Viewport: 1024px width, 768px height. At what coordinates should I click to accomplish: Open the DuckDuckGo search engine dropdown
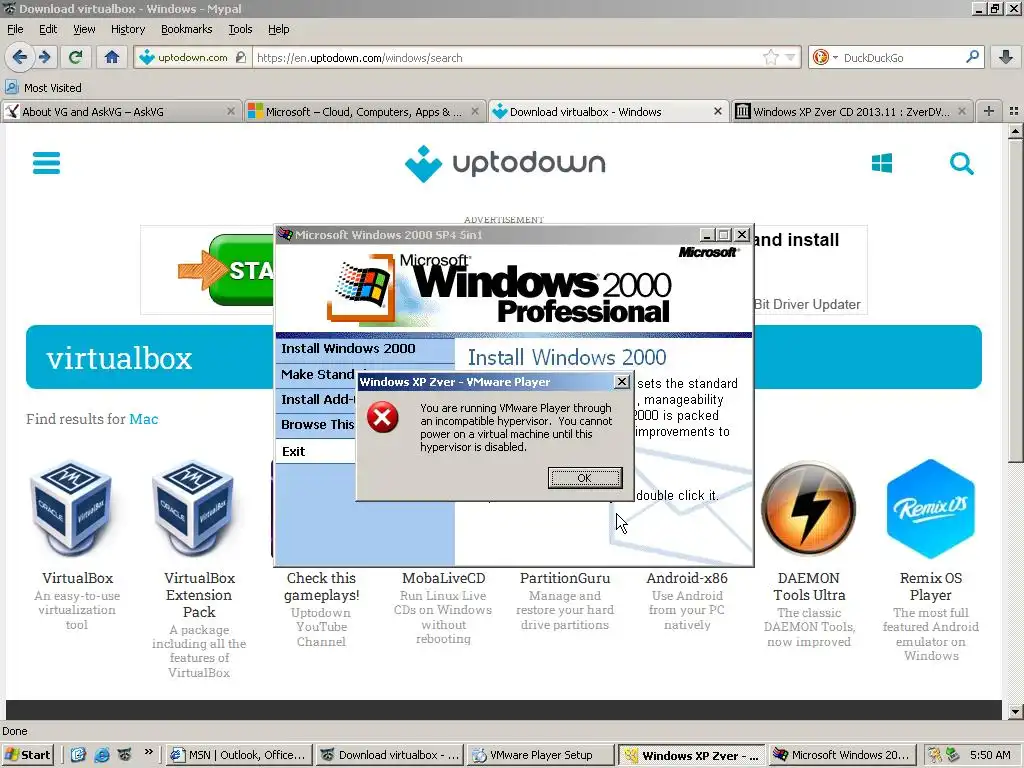pyautogui.click(x=825, y=57)
